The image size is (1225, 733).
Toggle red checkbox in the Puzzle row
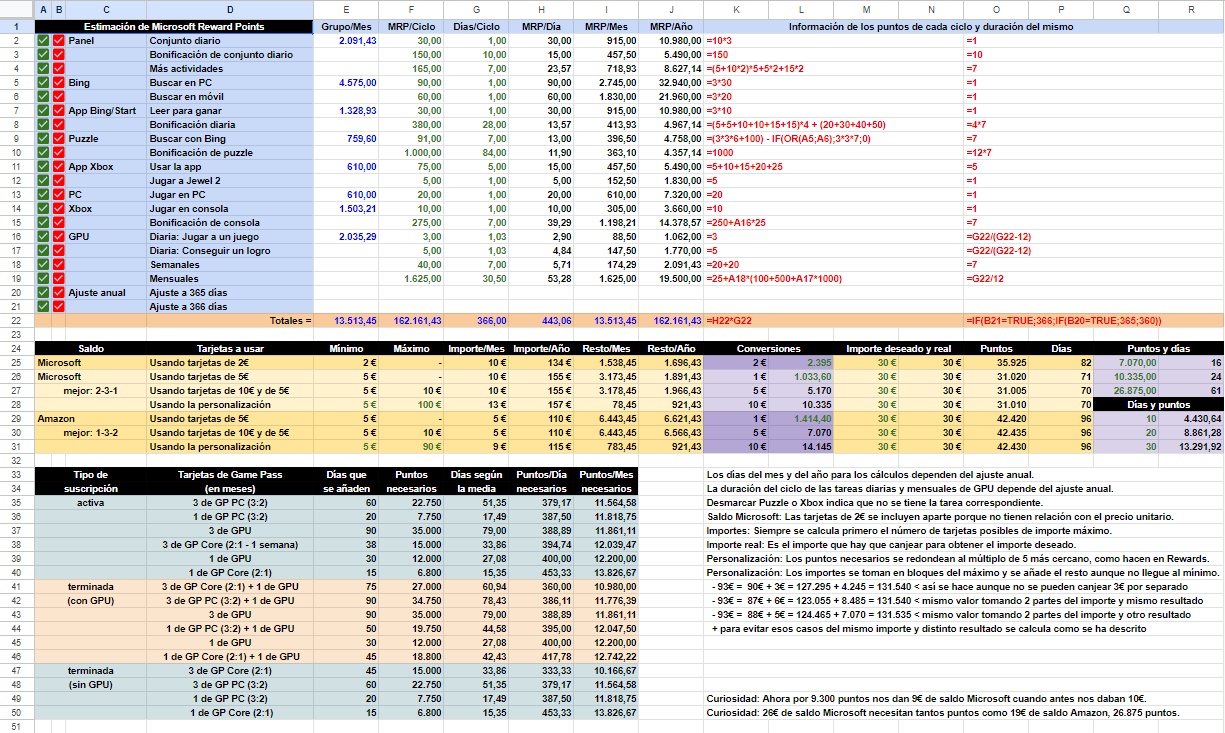[59, 138]
